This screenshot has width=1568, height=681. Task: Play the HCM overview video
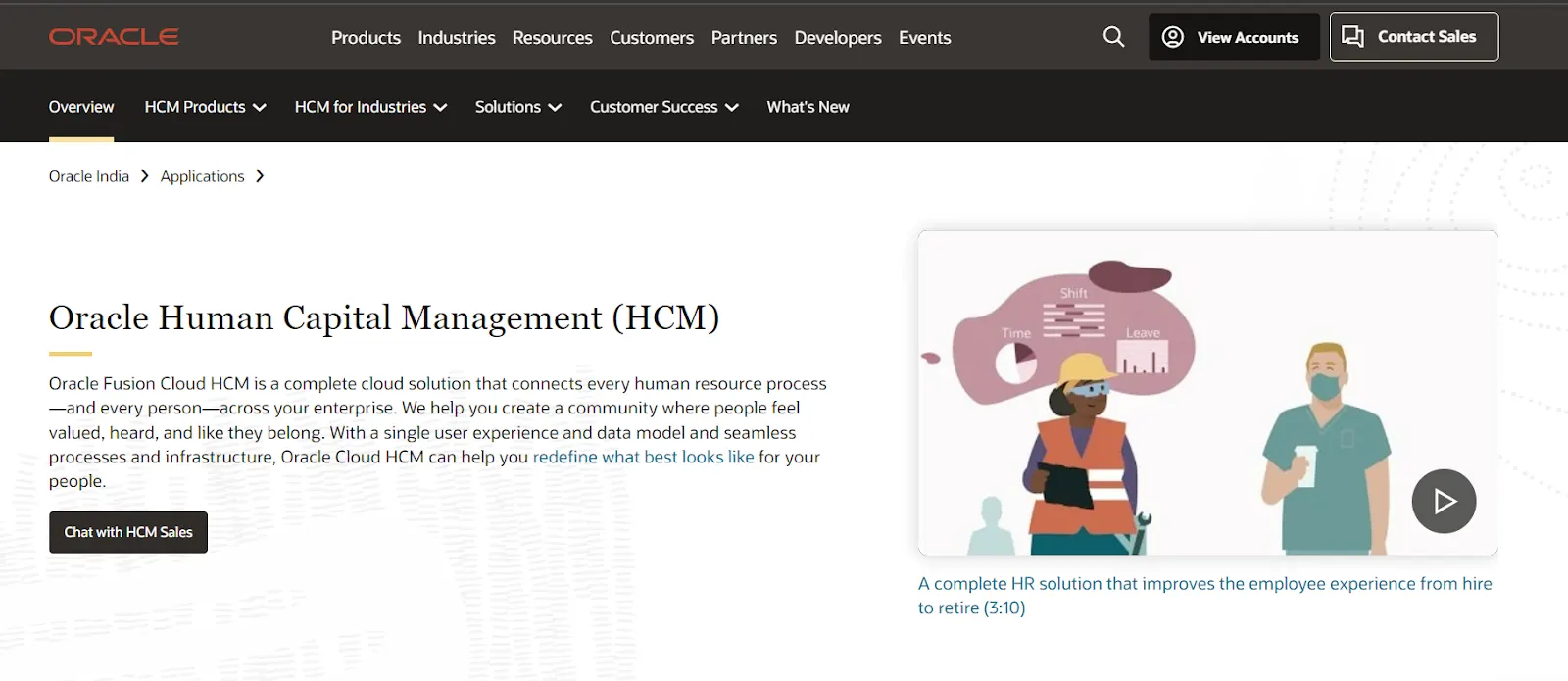tap(1444, 501)
